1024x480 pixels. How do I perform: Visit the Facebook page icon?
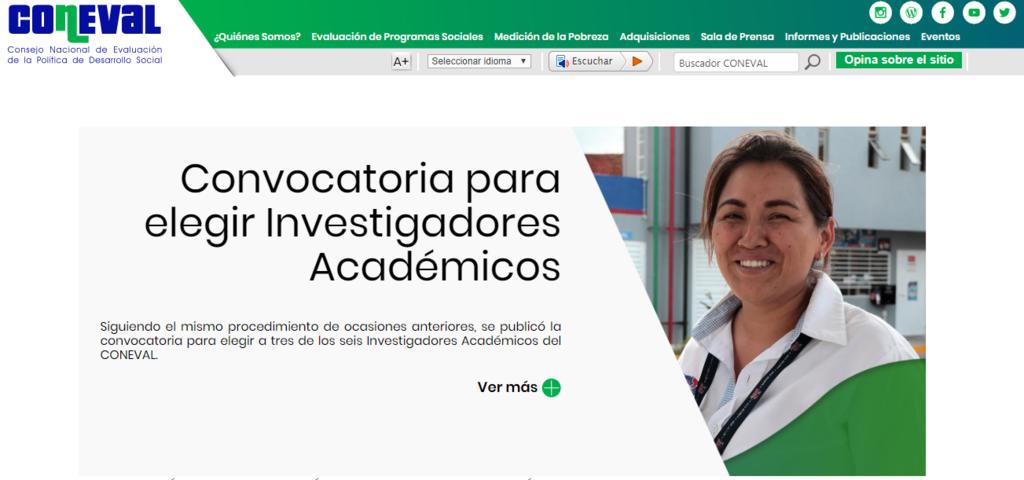pyautogui.click(x=942, y=13)
